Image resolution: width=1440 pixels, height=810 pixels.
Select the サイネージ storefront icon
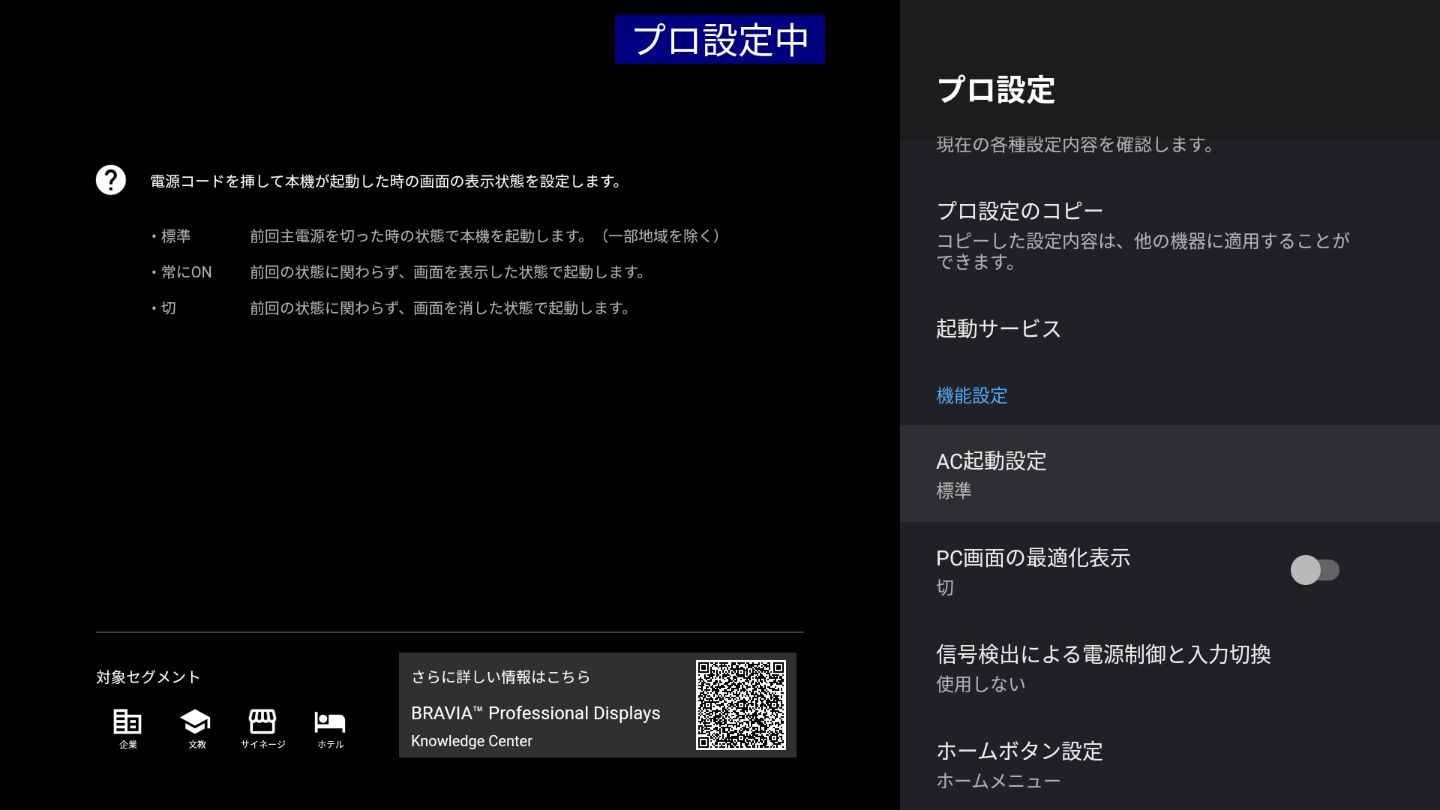[262, 722]
